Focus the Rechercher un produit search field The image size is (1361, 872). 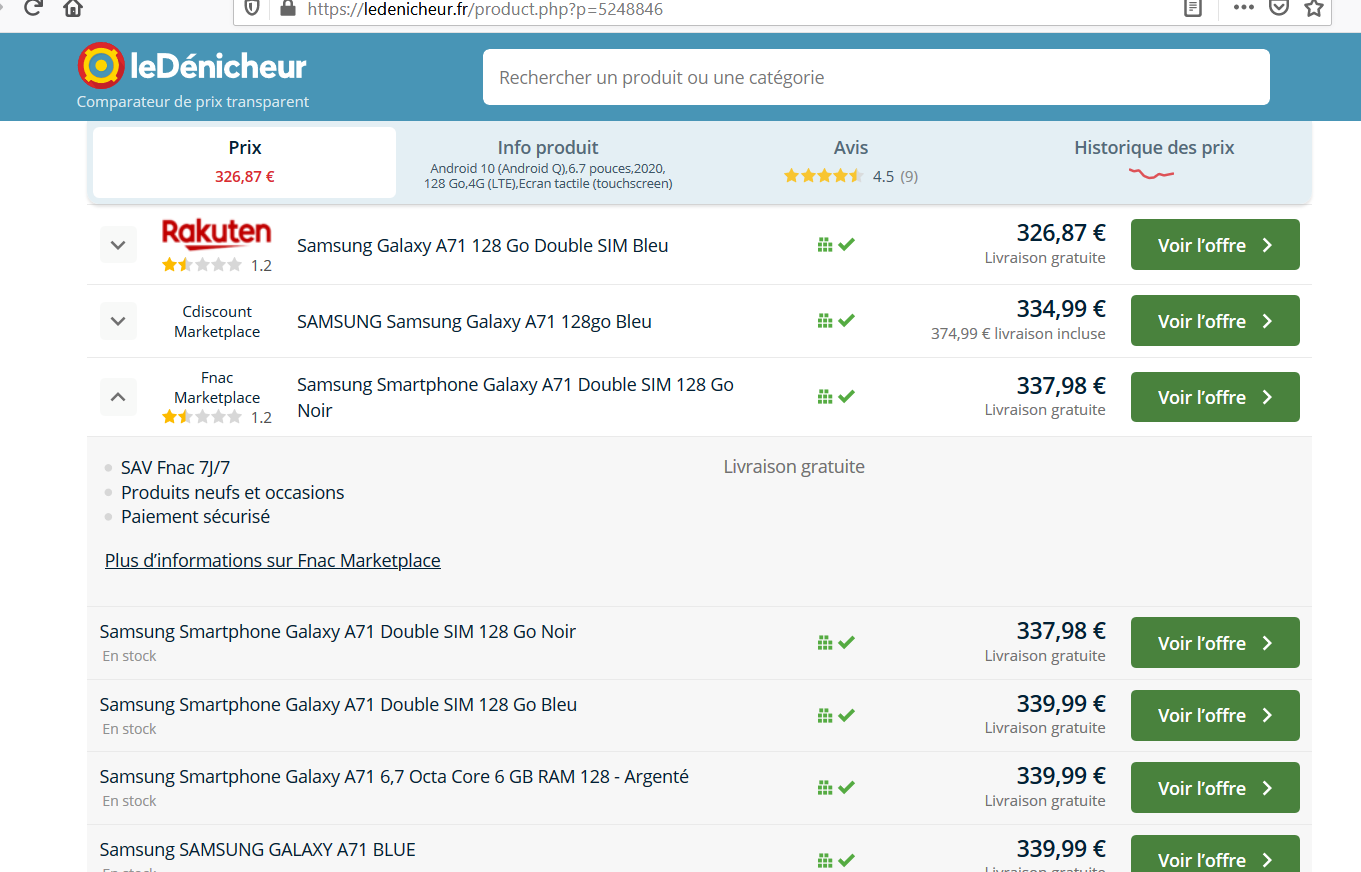pos(876,77)
